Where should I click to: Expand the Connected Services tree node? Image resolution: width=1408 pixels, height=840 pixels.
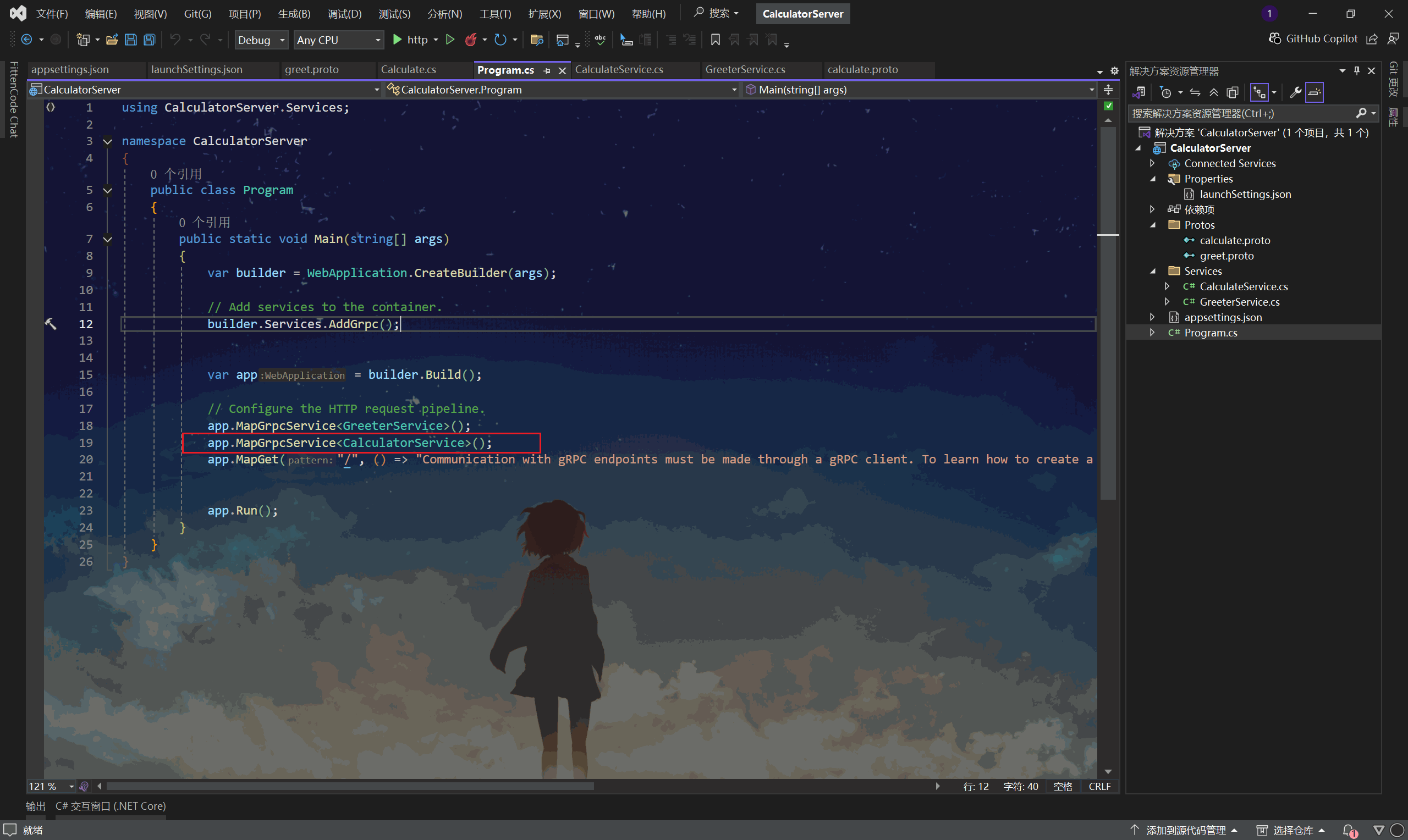coord(1152,163)
